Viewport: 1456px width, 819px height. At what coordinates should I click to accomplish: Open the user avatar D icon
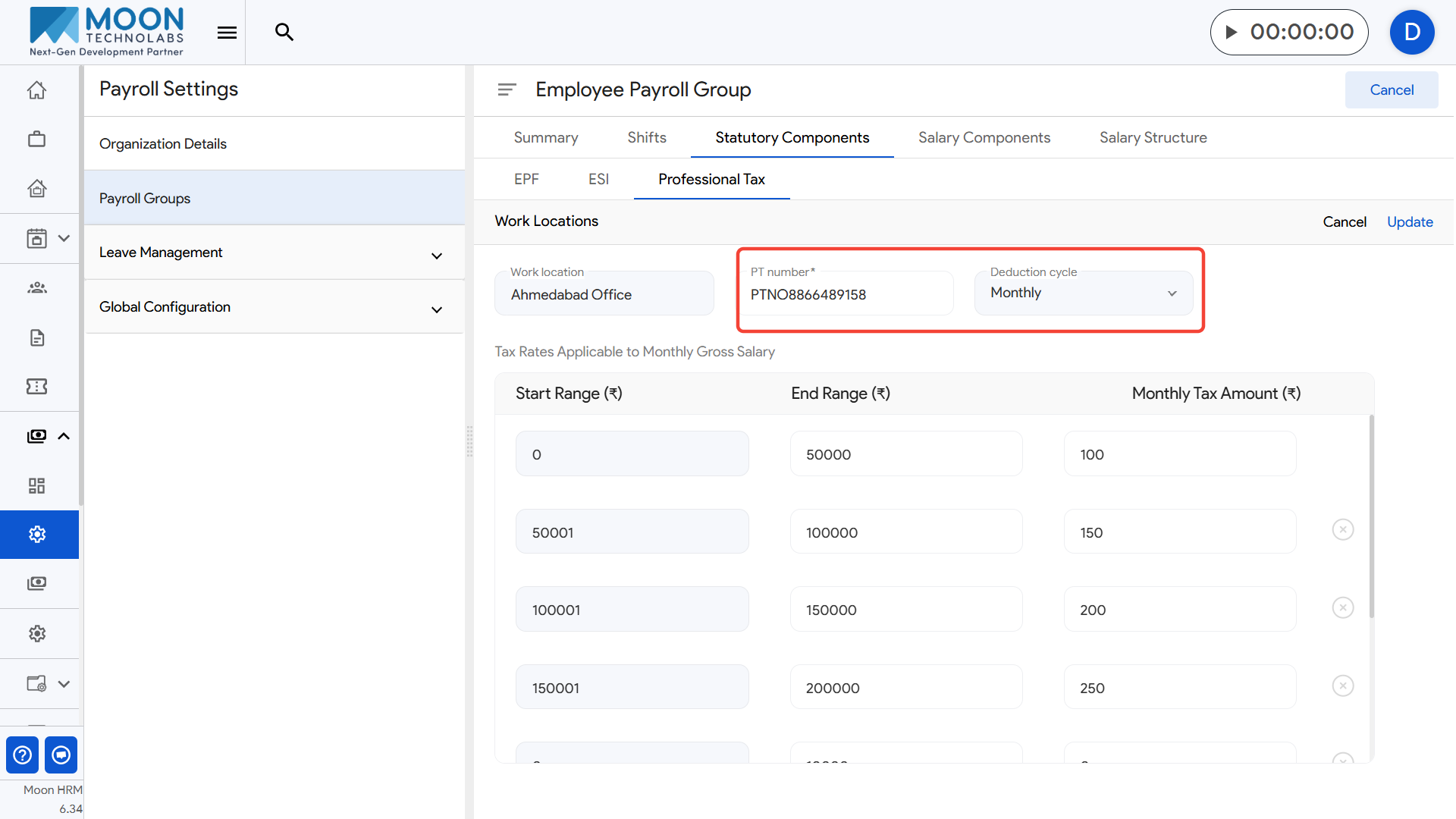(1411, 32)
